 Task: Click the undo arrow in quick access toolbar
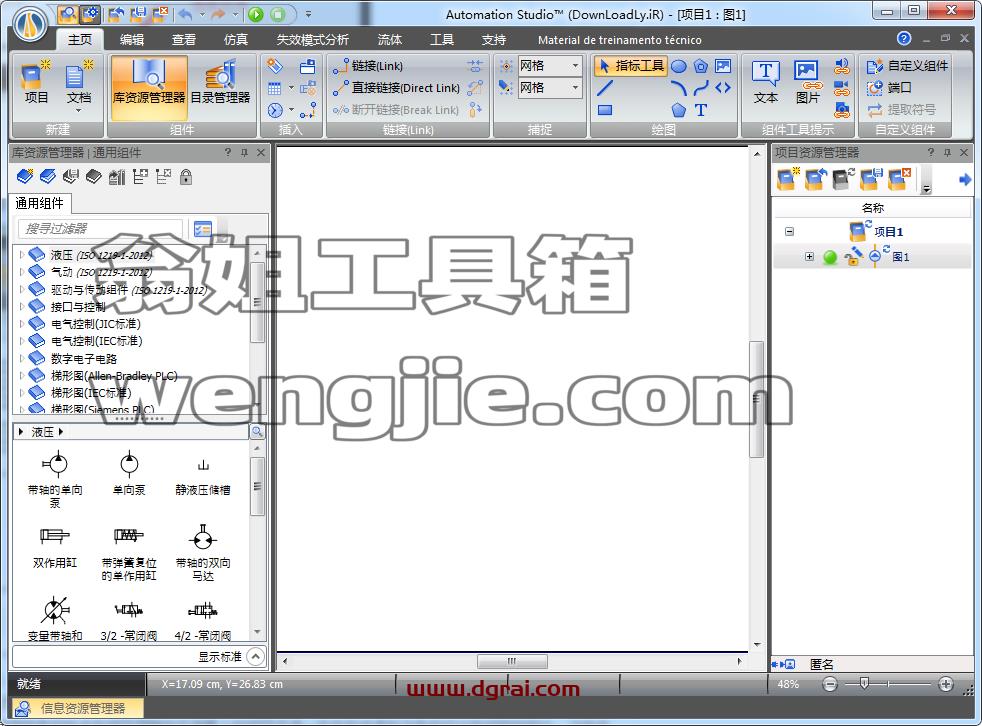click(x=185, y=14)
